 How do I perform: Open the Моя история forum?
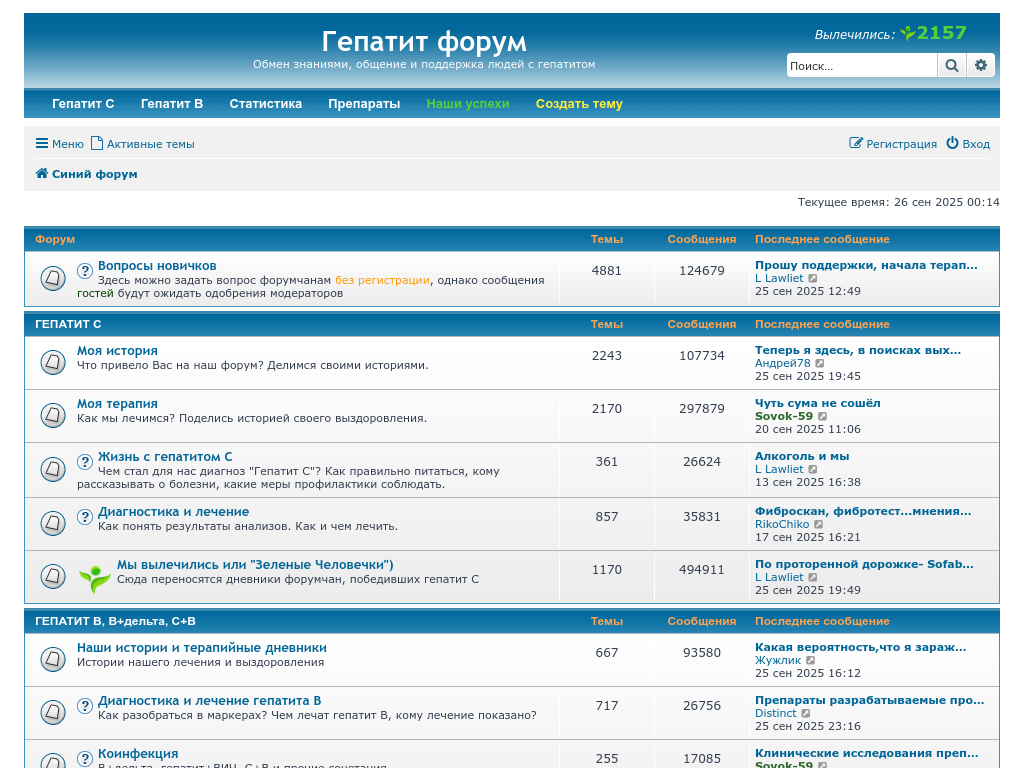[x=117, y=351]
